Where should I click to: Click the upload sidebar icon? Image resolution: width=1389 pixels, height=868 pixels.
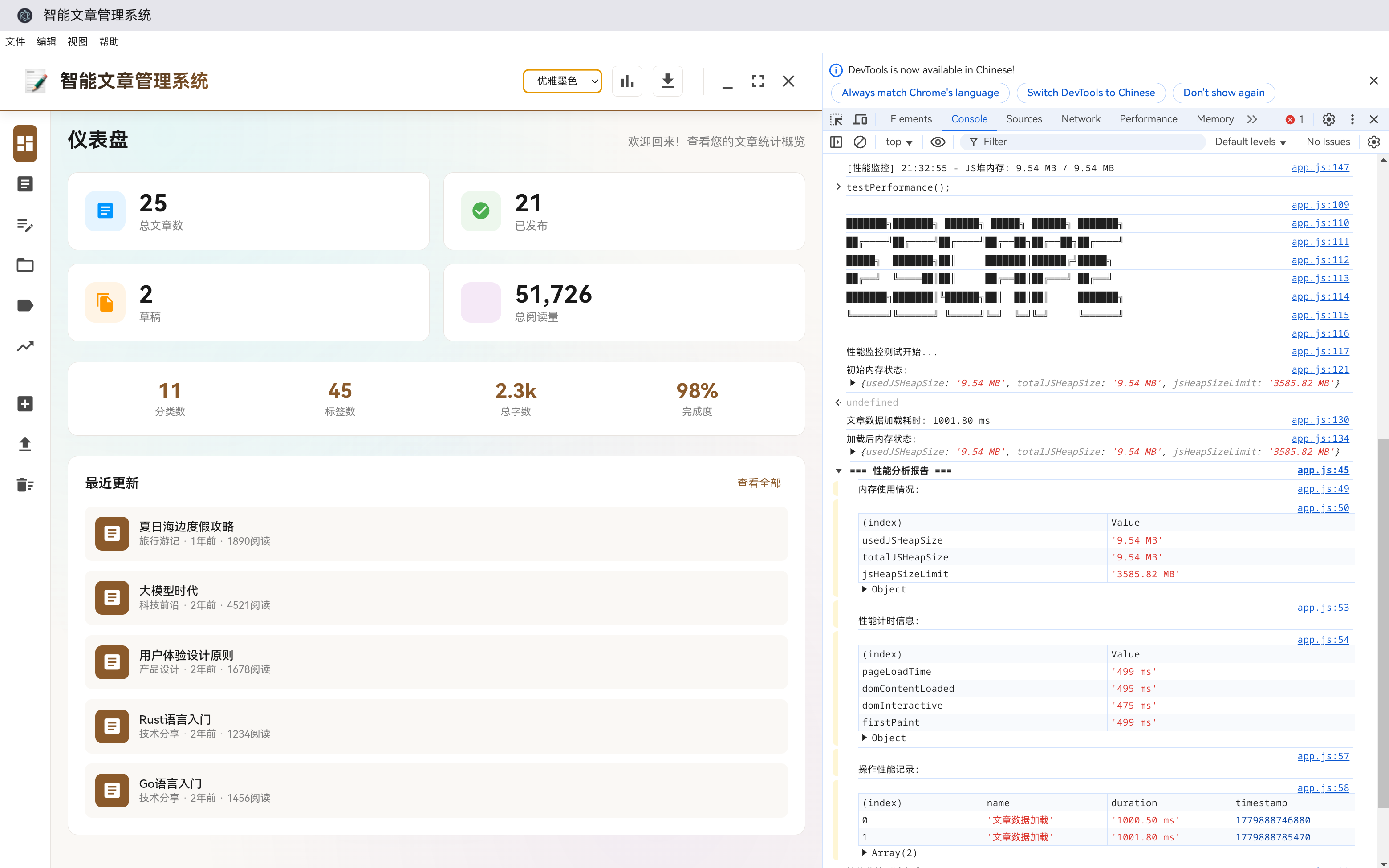(25, 444)
